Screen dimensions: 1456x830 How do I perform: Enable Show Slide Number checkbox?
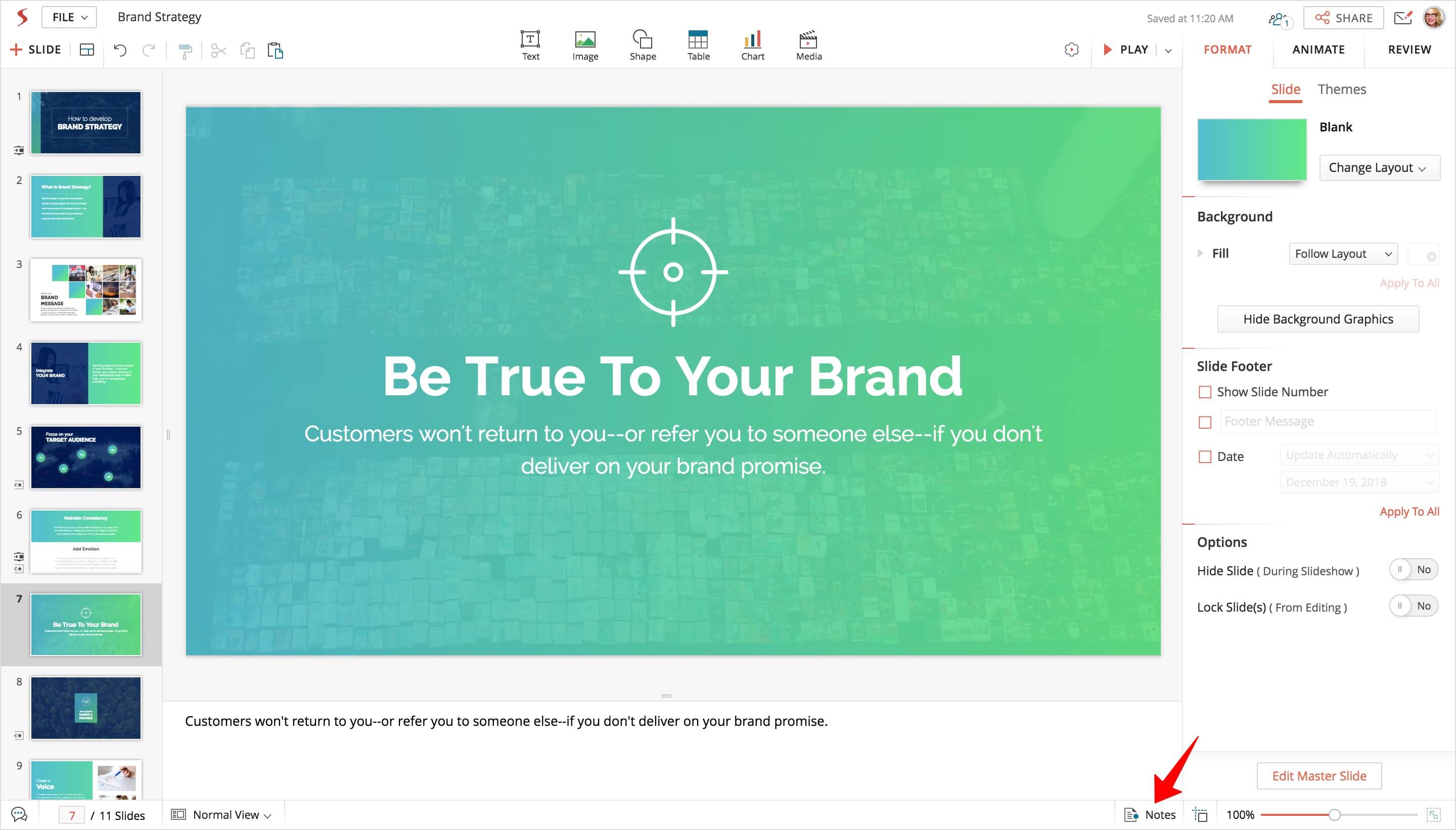click(x=1205, y=392)
